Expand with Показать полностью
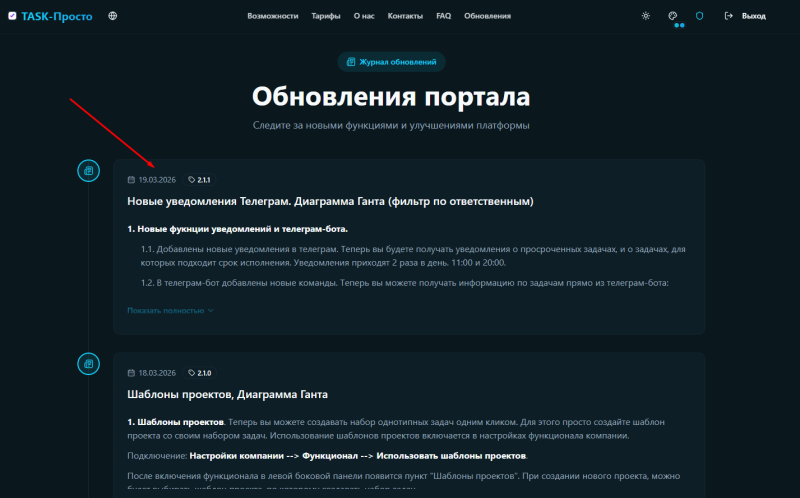This screenshot has width=800, height=498. [170, 310]
